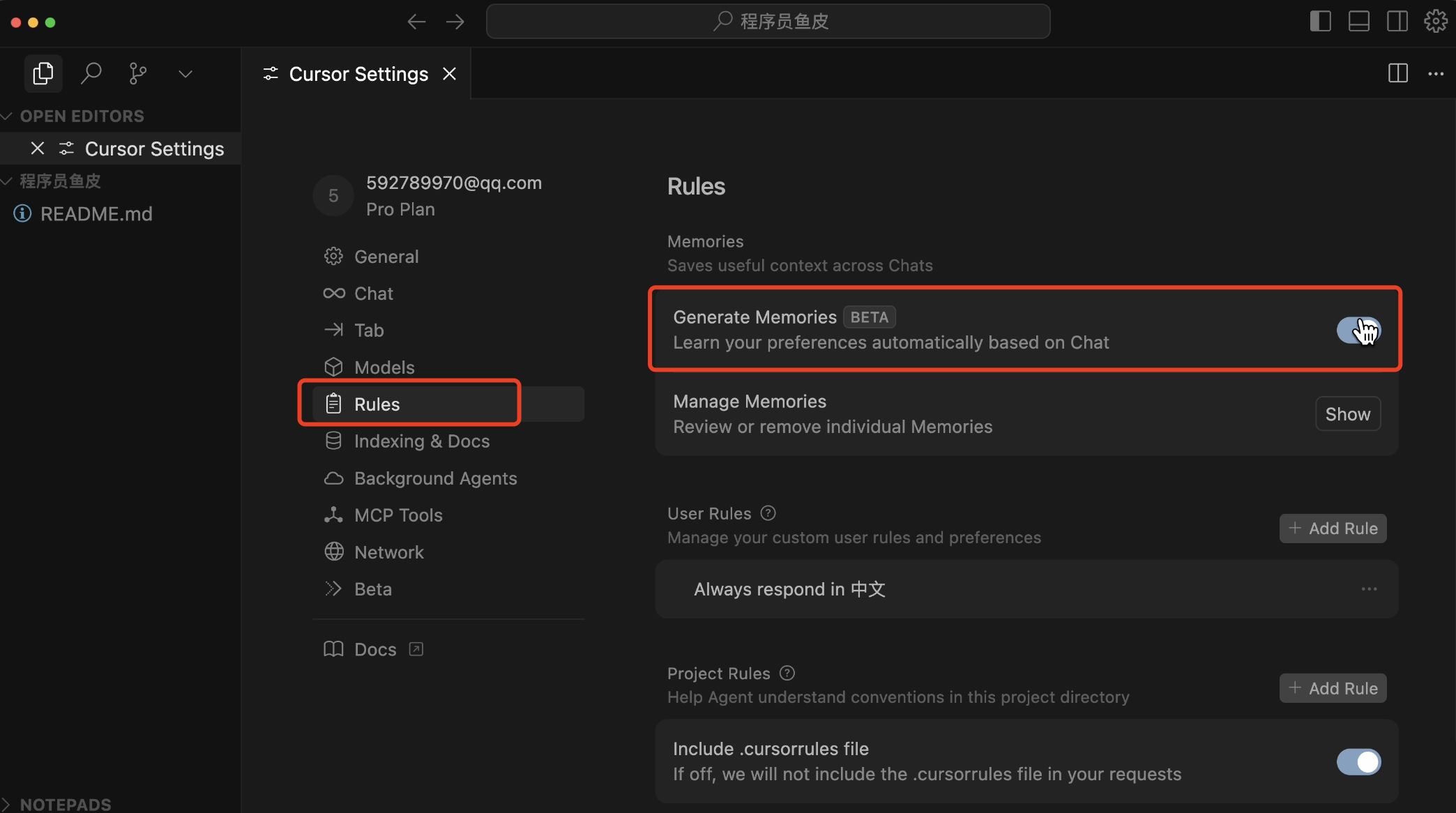Expand more sidebar views chevron
Screen dimensions: 1456x813
tap(185, 73)
